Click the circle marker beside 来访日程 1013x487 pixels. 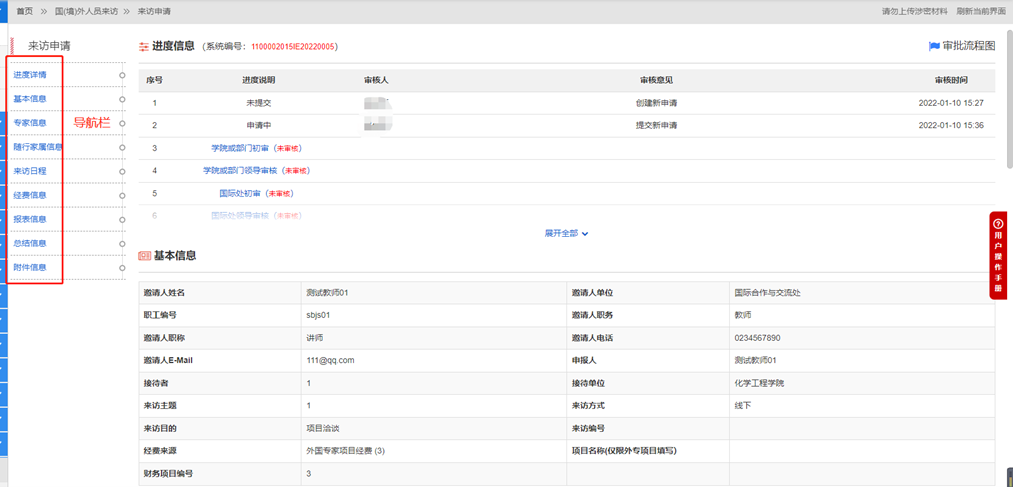(x=122, y=172)
